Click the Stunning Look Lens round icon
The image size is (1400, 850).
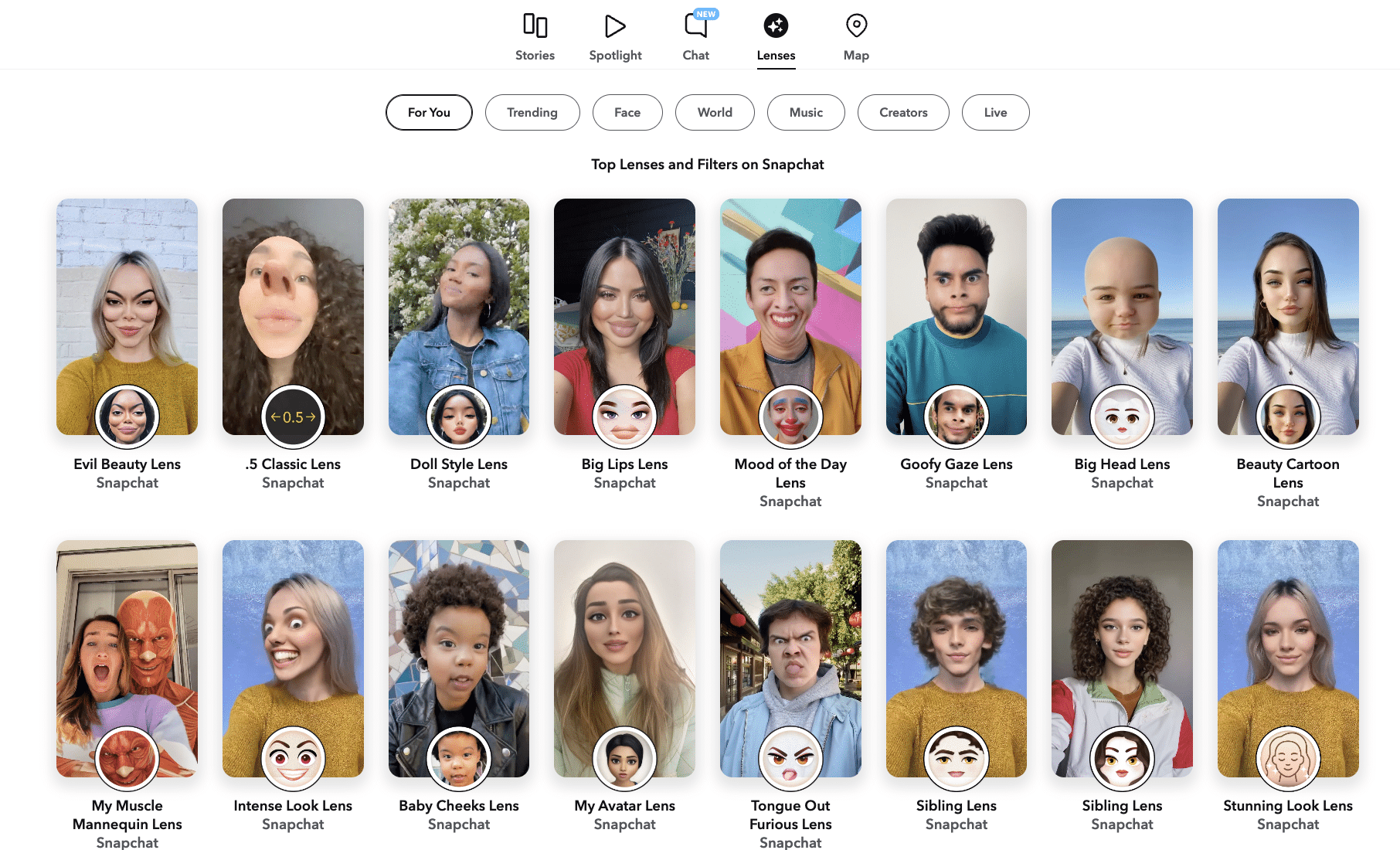[1288, 759]
